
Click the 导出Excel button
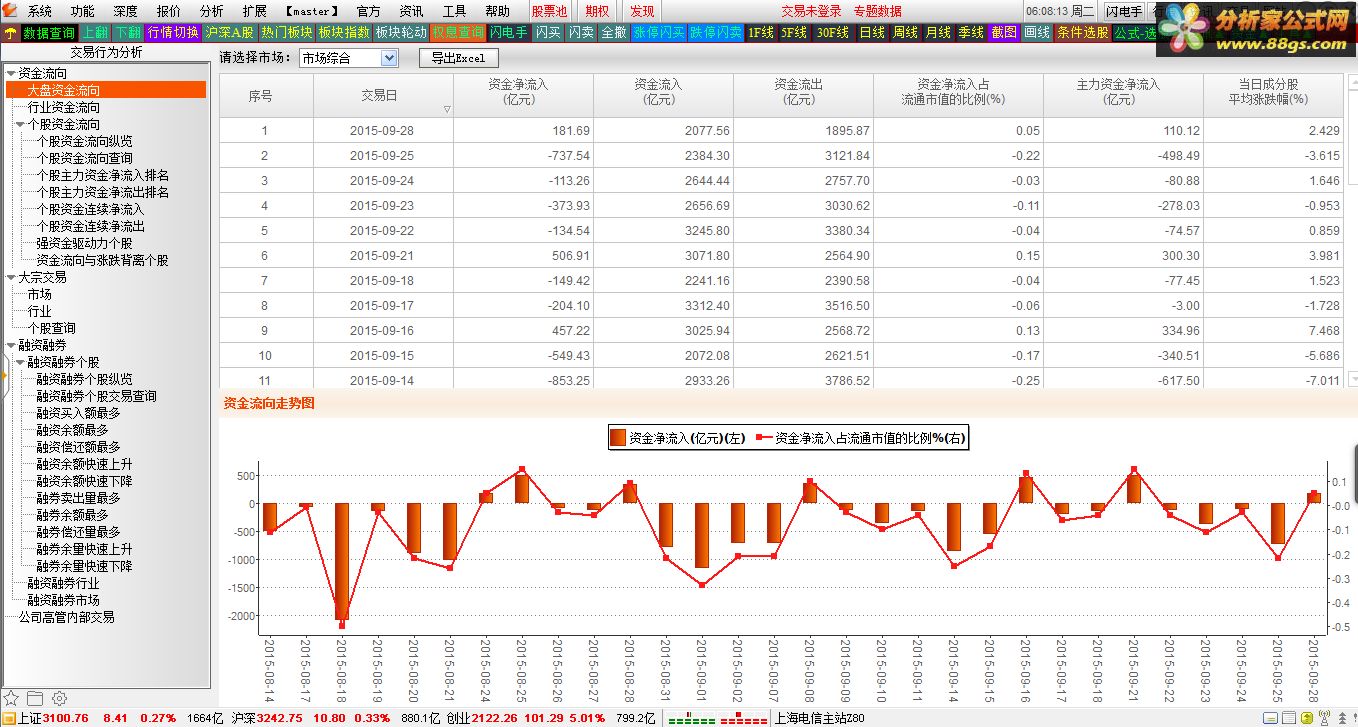[x=458, y=58]
